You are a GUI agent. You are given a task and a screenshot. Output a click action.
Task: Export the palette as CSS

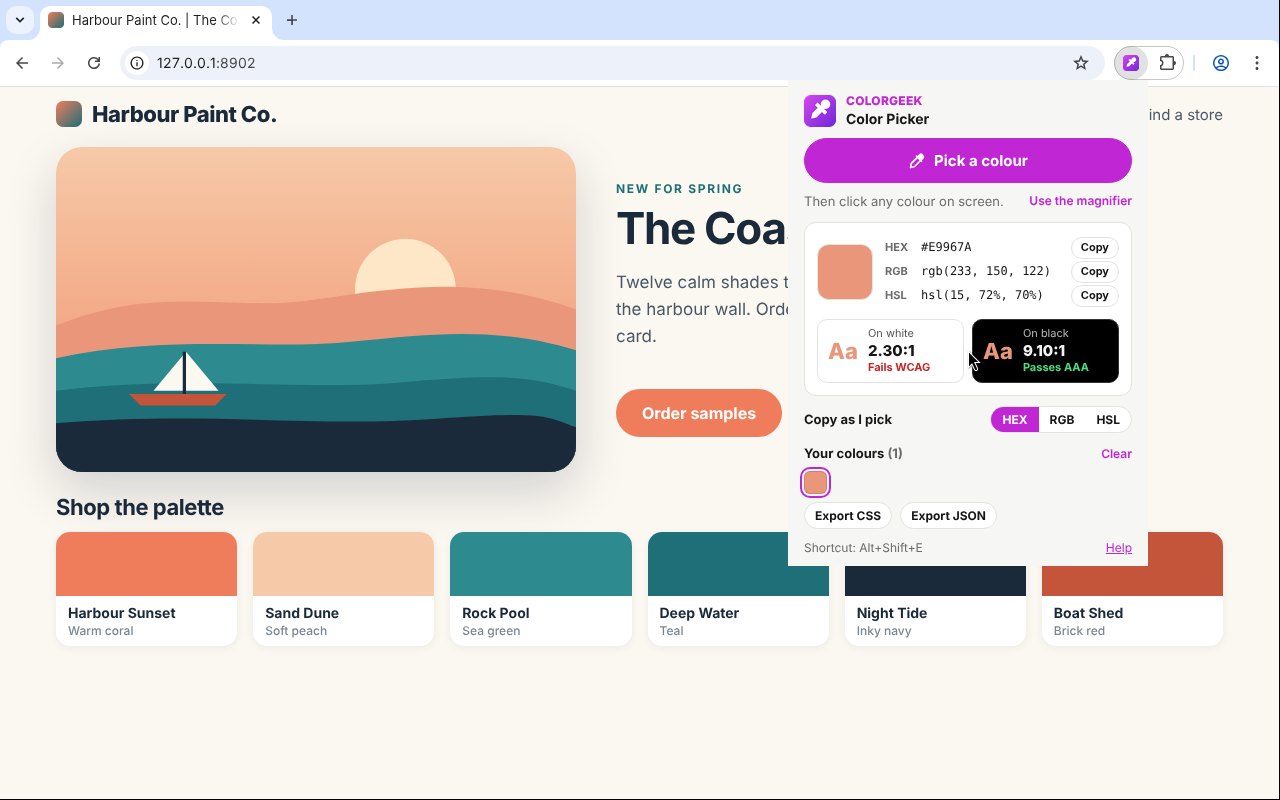[848, 516]
